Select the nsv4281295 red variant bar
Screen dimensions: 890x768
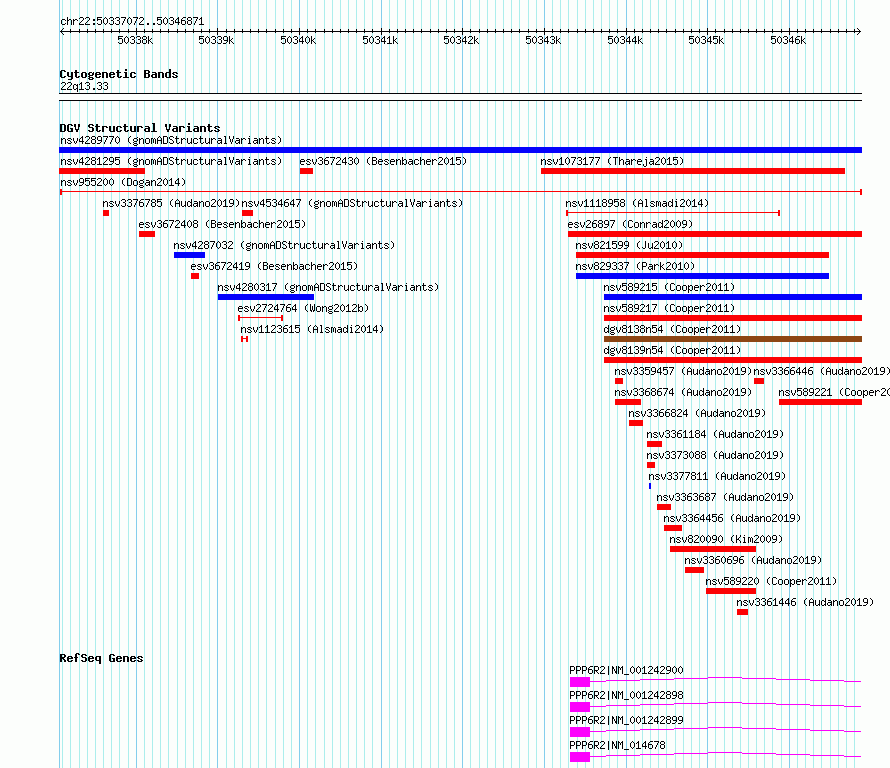tap(102, 171)
